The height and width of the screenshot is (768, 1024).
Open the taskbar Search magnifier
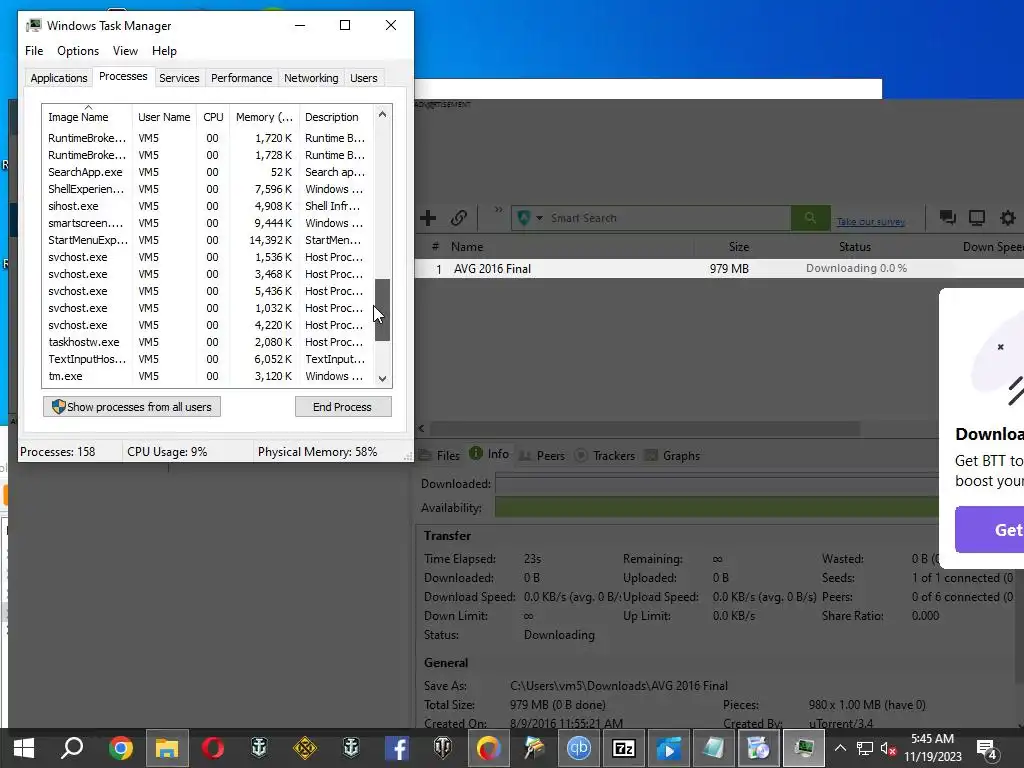point(72,748)
